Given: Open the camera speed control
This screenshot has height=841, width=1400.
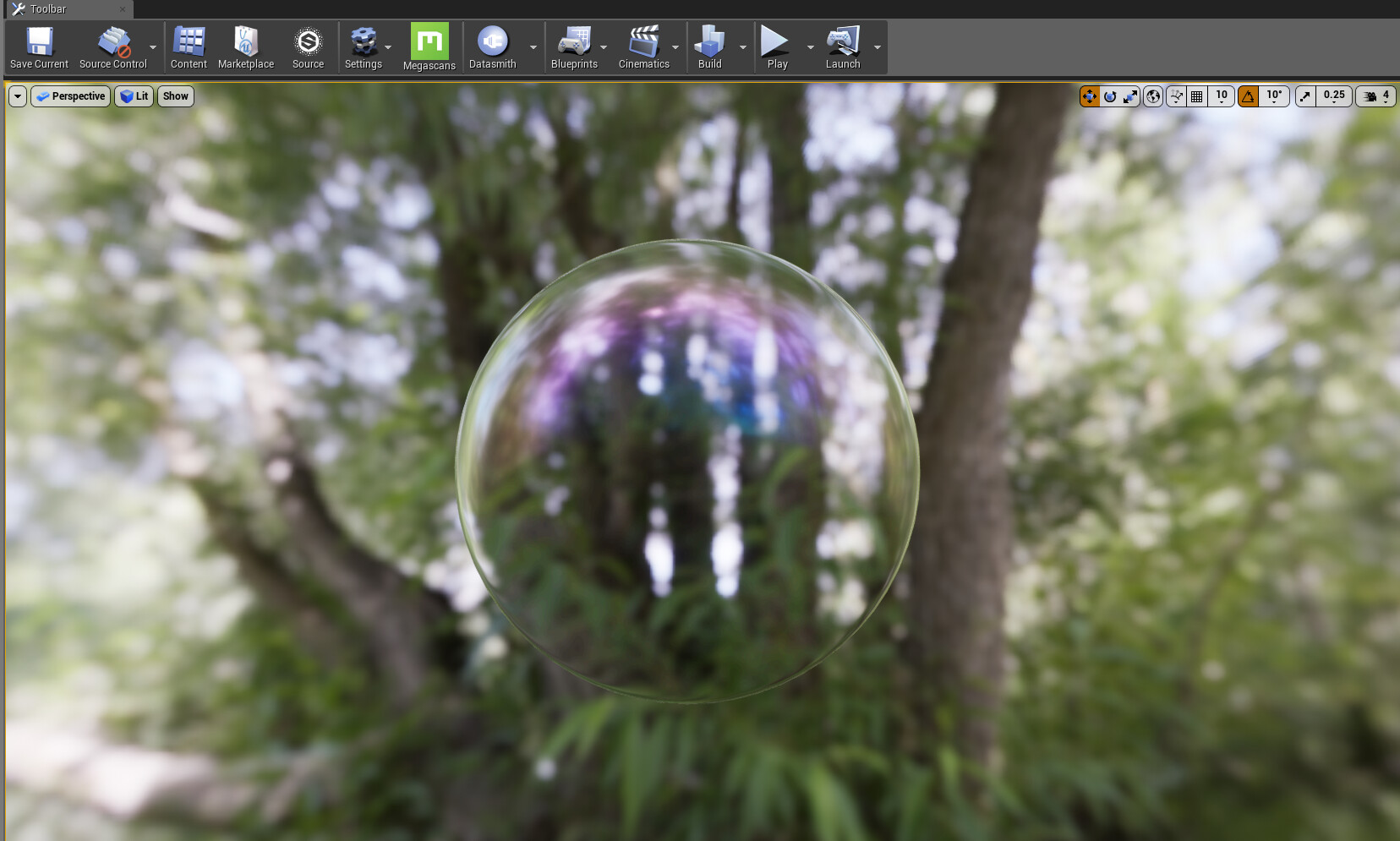Looking at the screenshot, I should tap(1374, 96).
